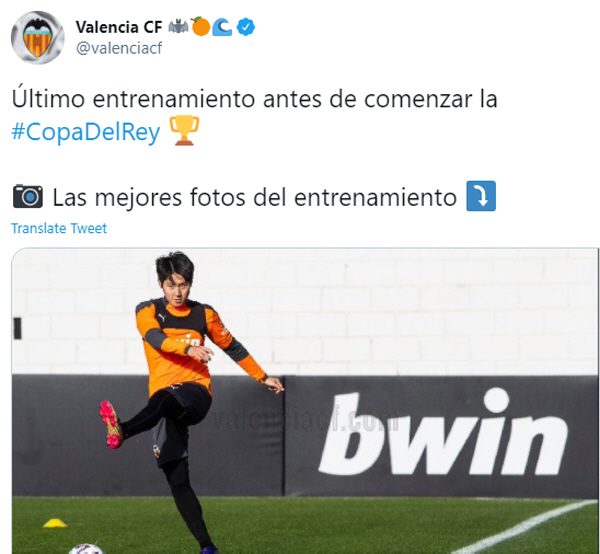The width and height of the screenshot is (600, 554).
Task: Open the Valencia CF display name
Action: tap(119, 27)
